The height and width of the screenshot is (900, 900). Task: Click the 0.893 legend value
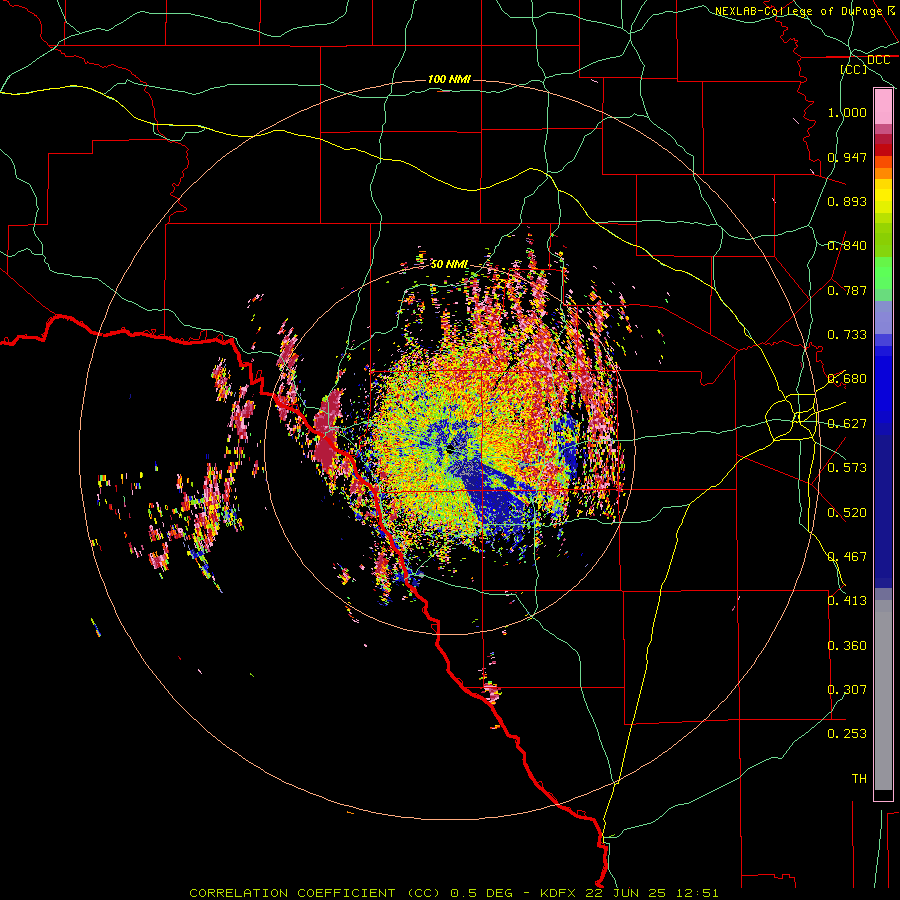[x=847, y=201]
